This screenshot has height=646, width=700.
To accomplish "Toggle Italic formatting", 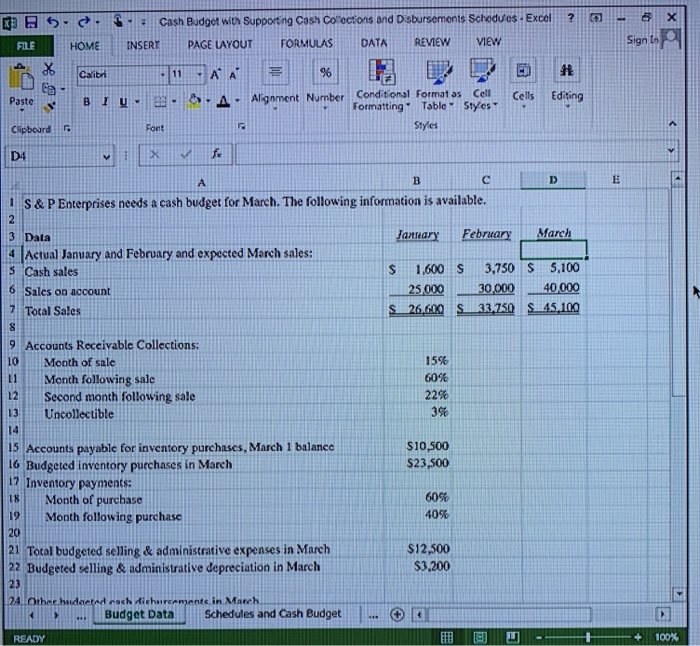I will pos(105,102).
